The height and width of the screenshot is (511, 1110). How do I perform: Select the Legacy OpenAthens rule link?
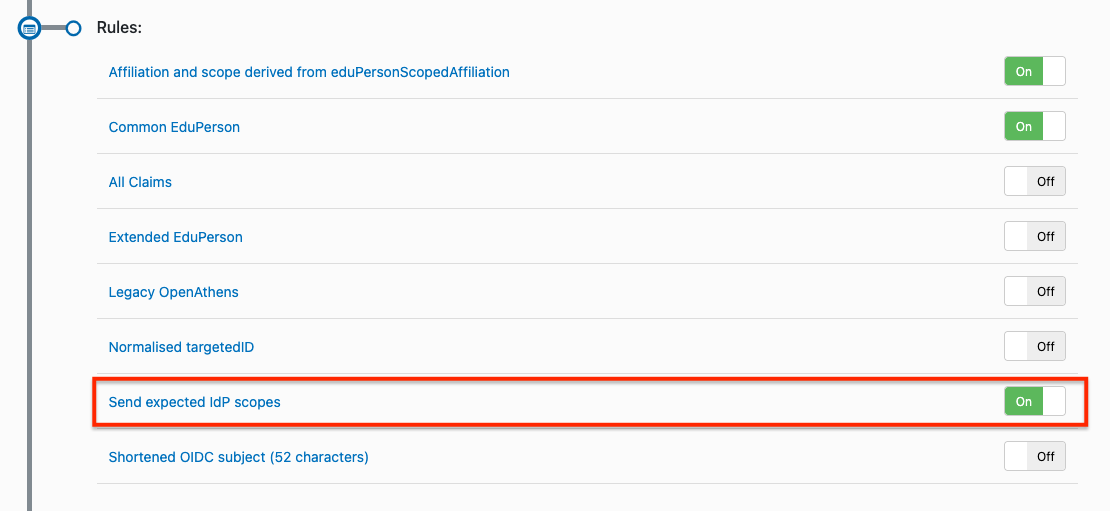(174, 292)
